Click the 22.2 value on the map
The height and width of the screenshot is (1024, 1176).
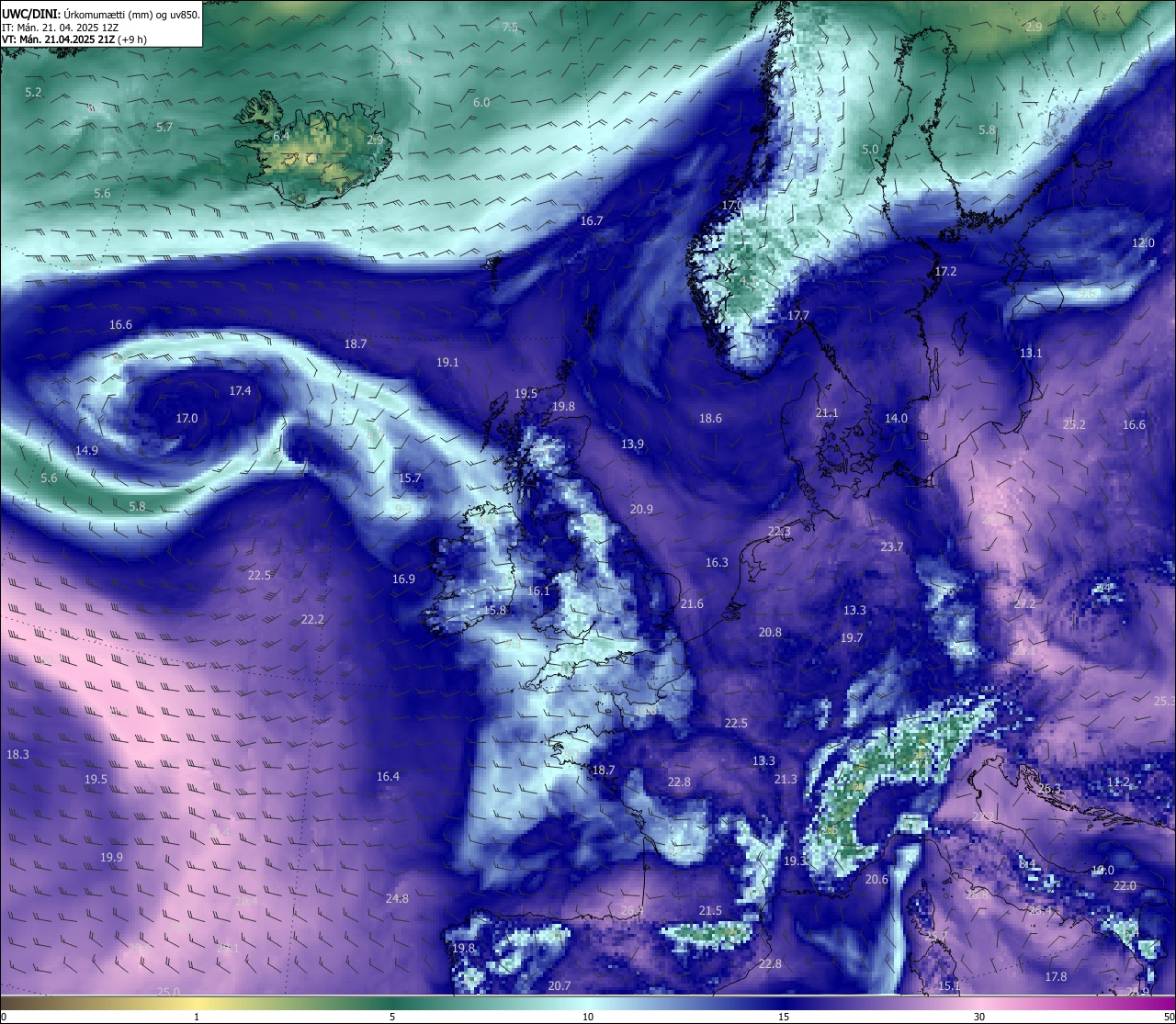[x=312, y=619]
